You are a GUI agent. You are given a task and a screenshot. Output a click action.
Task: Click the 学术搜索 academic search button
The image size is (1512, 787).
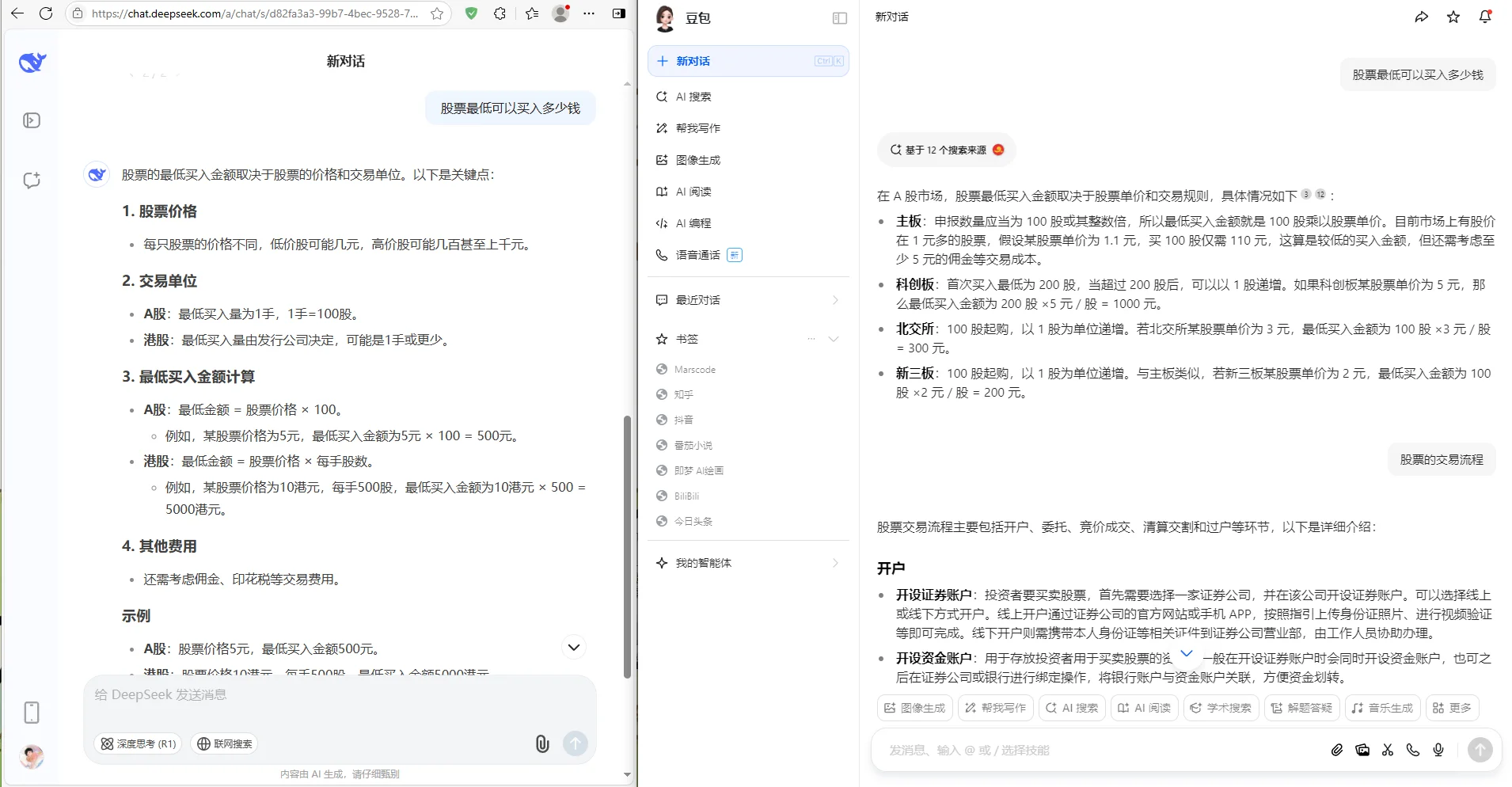tap(1221, 708)
